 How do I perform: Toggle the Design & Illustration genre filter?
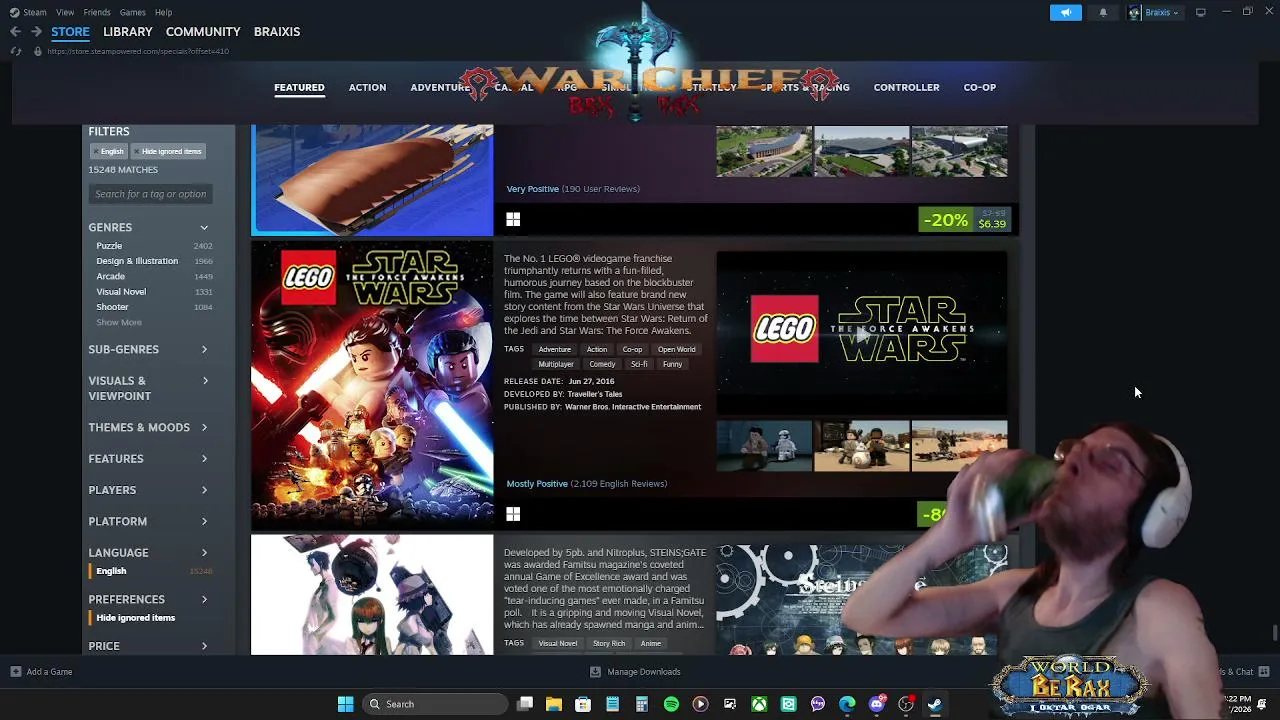click(x=137, y=261)
